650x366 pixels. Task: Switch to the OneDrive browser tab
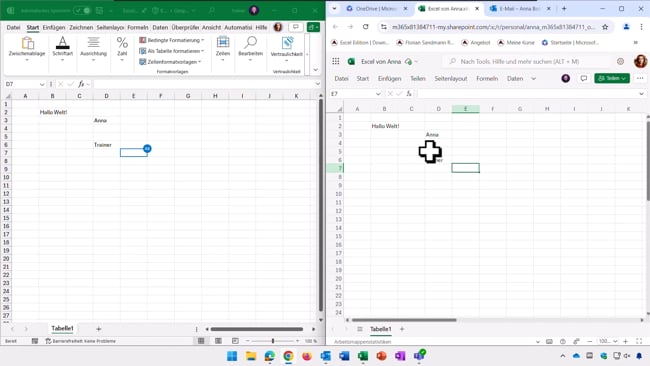[376, 9]
